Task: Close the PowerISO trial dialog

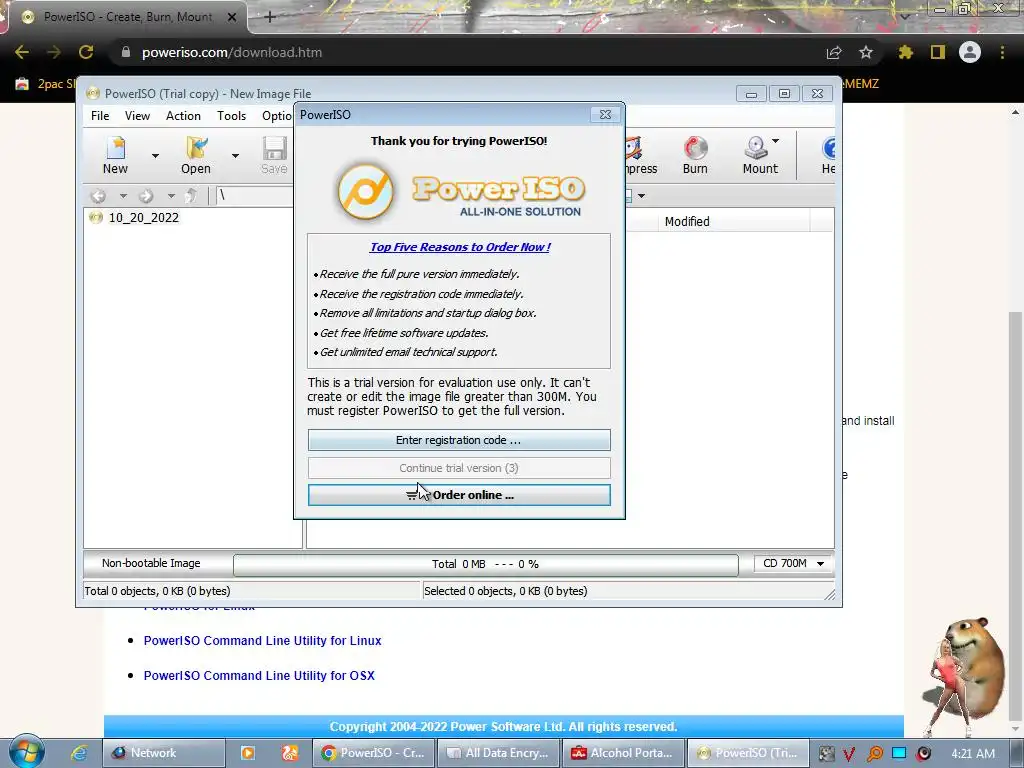Action: point(605,114)
